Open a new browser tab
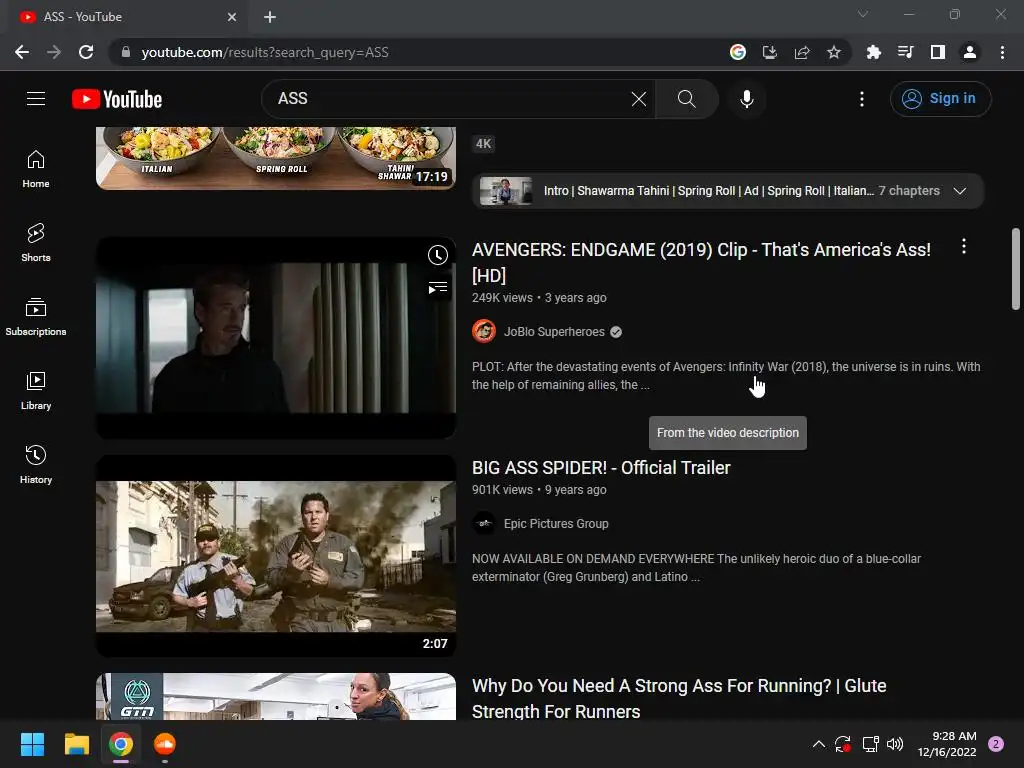 point(270,17)
